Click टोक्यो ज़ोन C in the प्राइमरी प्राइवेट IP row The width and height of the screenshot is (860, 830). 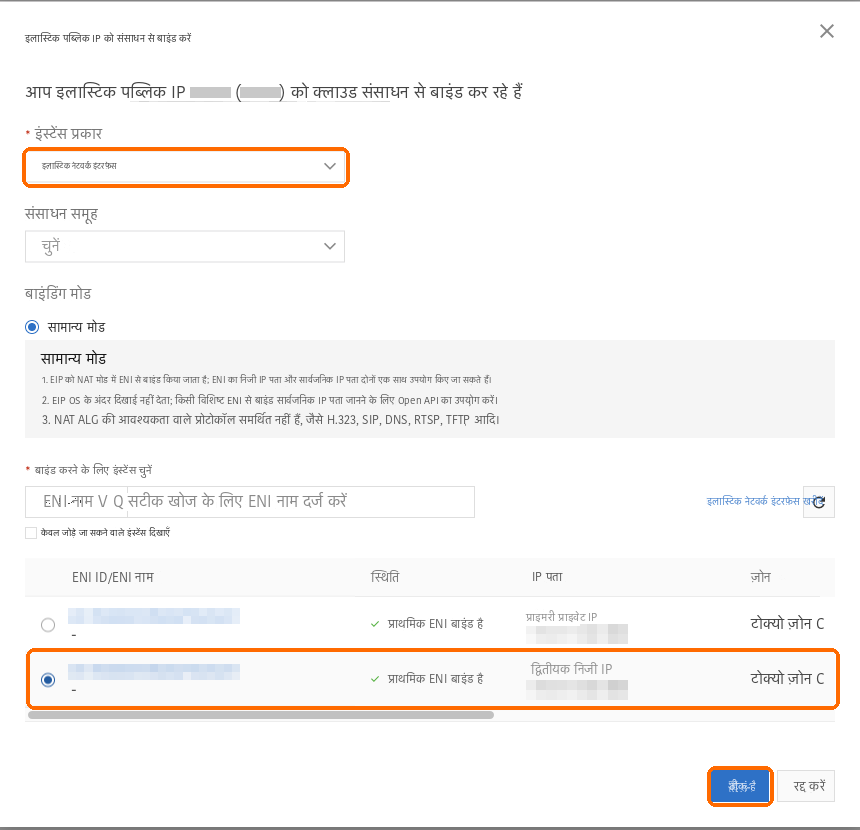point(787,624)
